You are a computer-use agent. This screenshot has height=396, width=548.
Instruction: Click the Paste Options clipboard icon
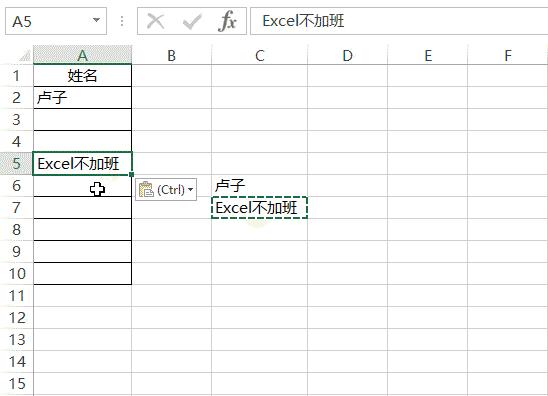(146, 189)
